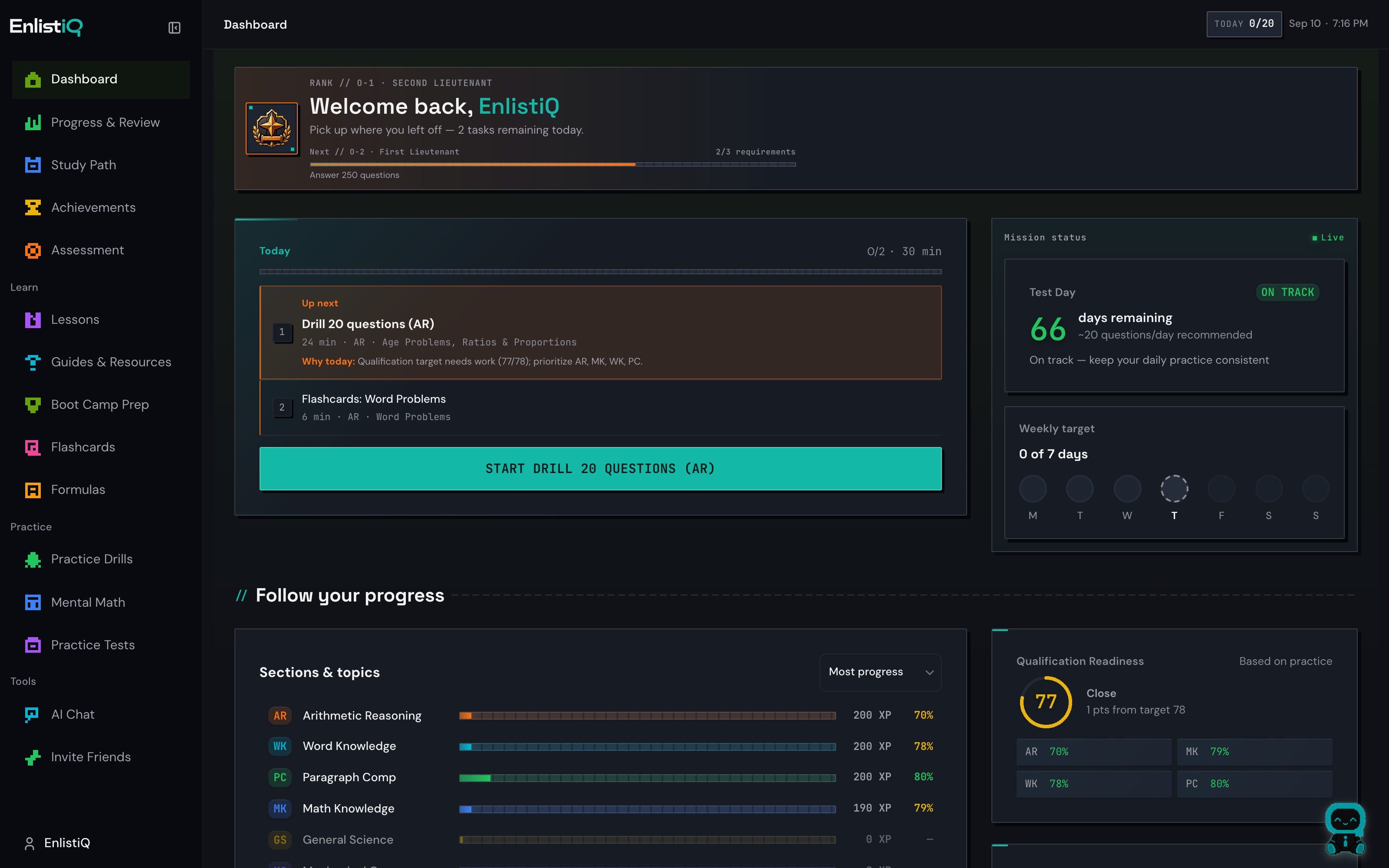Click the Arithmetic Reasoning XP progress bar

[x=648, y=715]
